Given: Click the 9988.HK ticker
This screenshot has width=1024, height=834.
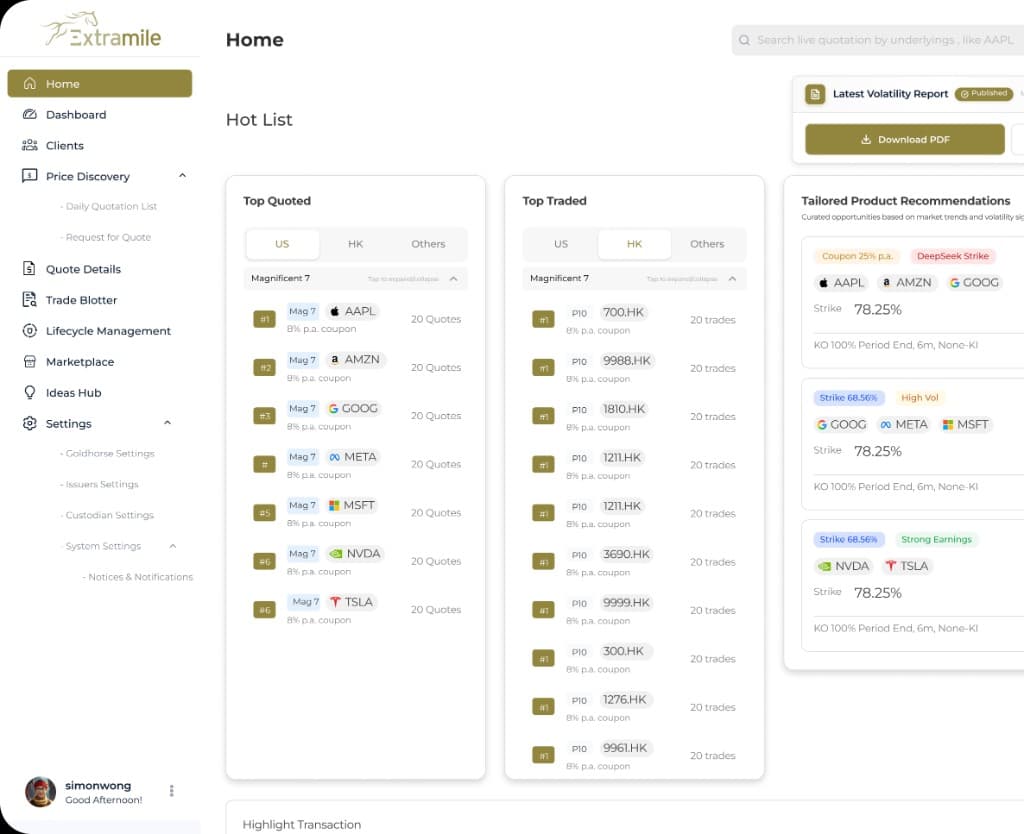Looking at the screenshot, I should [x=626, y=361].
